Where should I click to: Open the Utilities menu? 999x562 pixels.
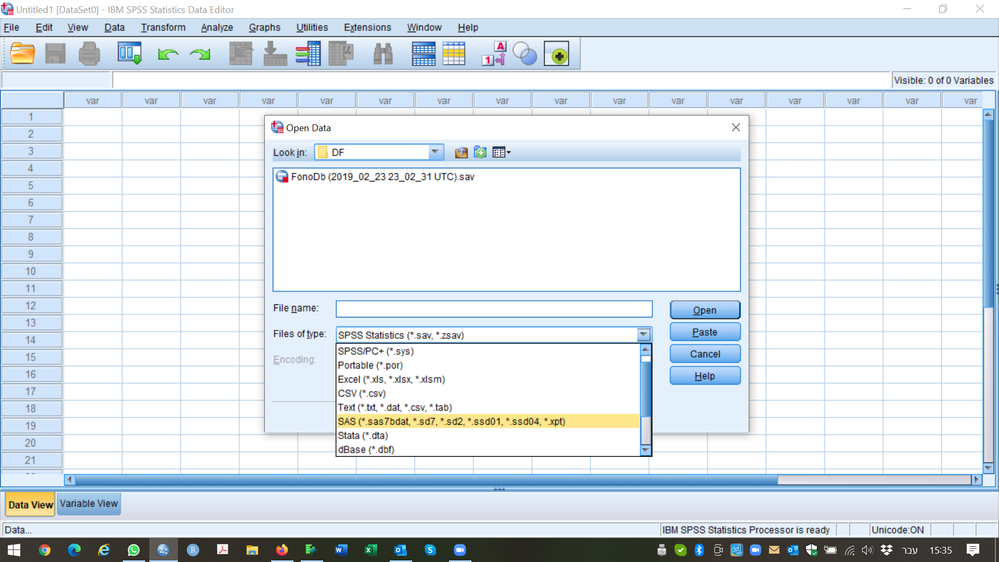coord(312,27)
